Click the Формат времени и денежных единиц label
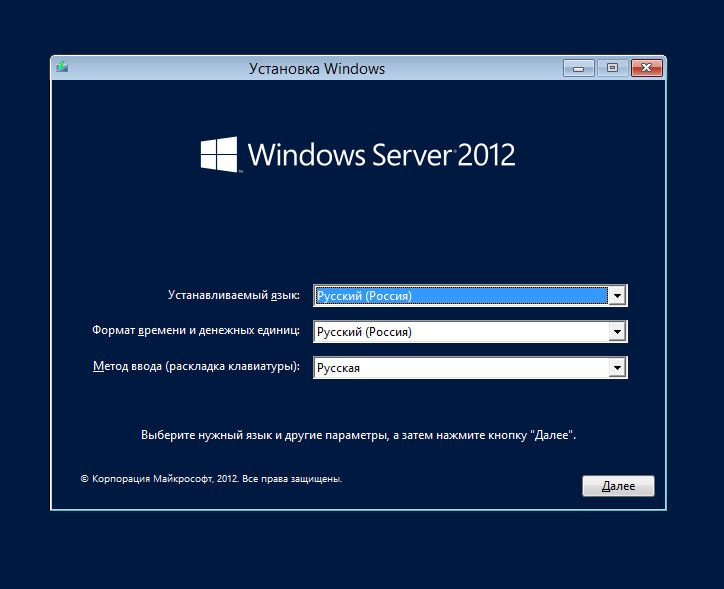This screenshot has height=589, width=724. point(196,331)
